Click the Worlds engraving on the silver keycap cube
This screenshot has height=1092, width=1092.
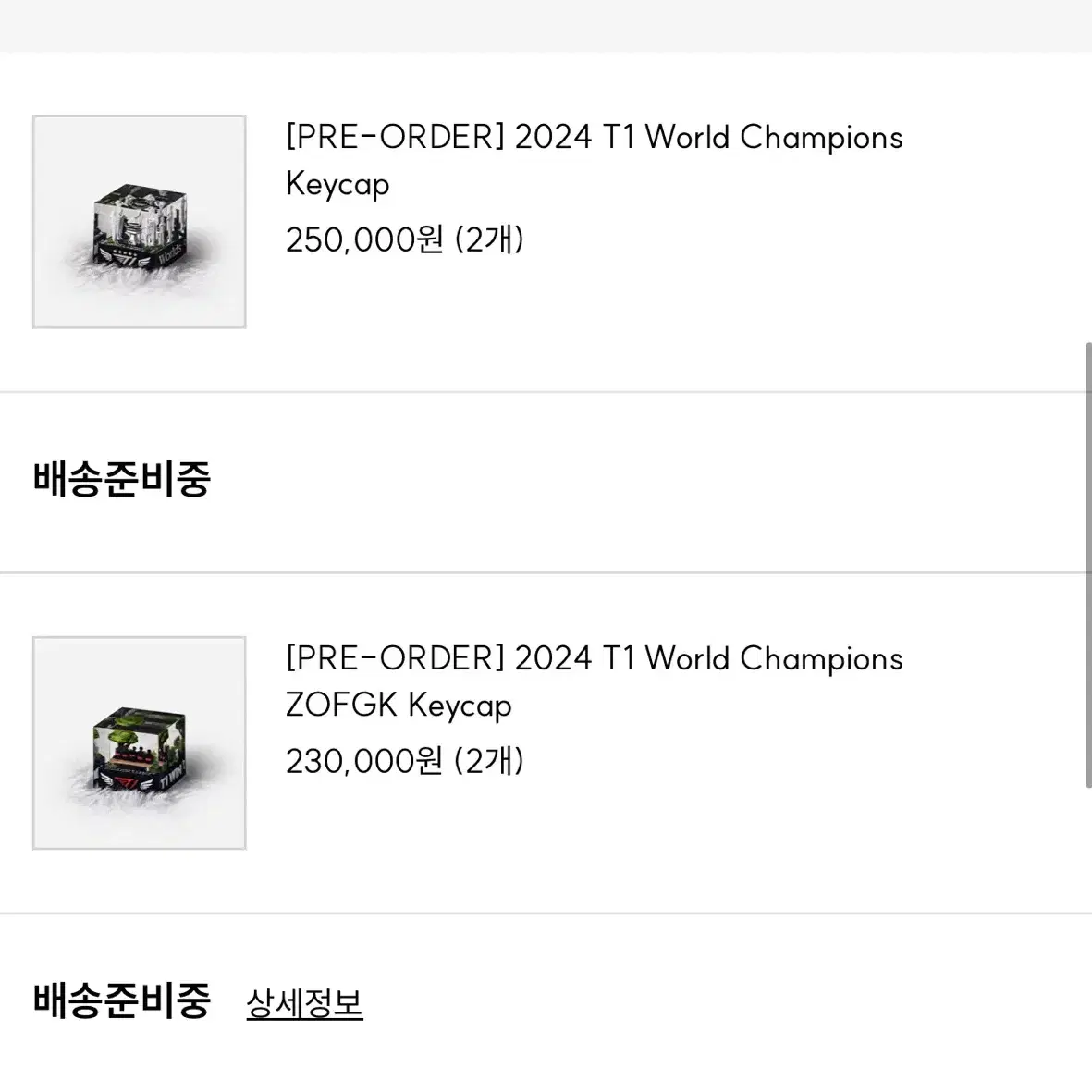coord(169,253)
